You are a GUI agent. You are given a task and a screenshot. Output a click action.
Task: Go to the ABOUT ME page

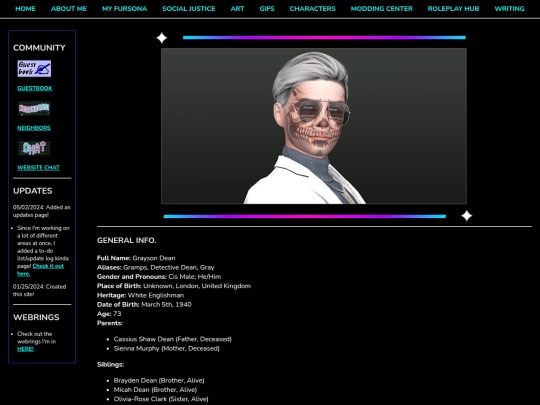[x=69, y=9]
